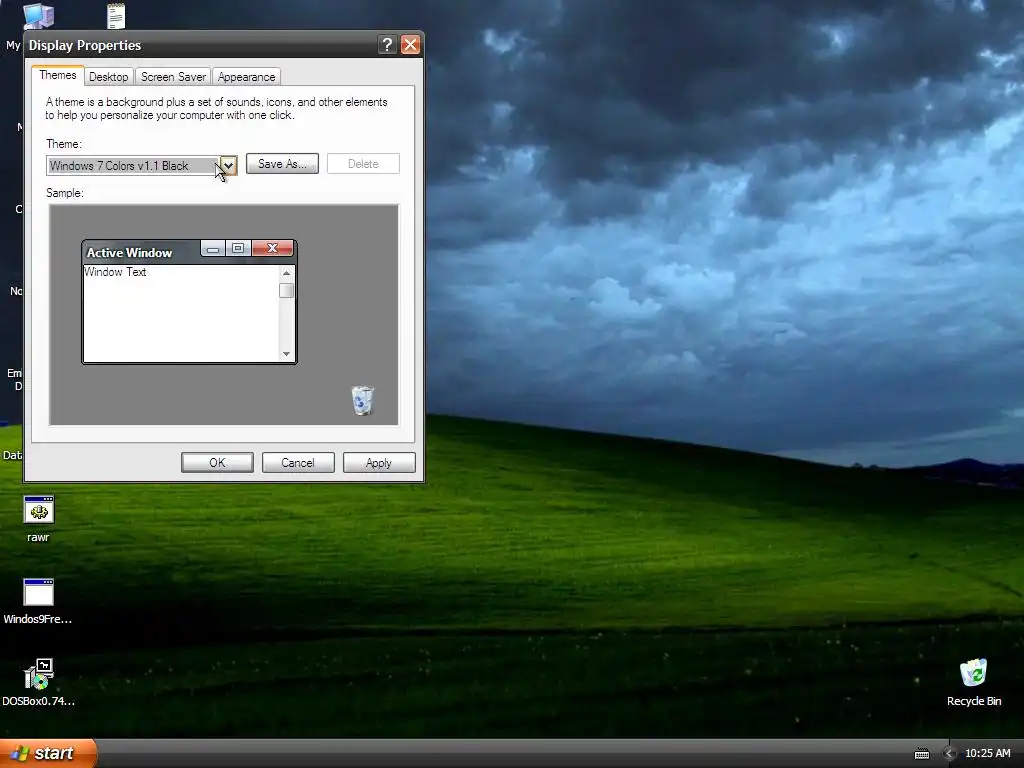Screen dimensions: 1024x768
Task: Click the My Computer icon behind the dialog
Action: click(x=38, y=16)
